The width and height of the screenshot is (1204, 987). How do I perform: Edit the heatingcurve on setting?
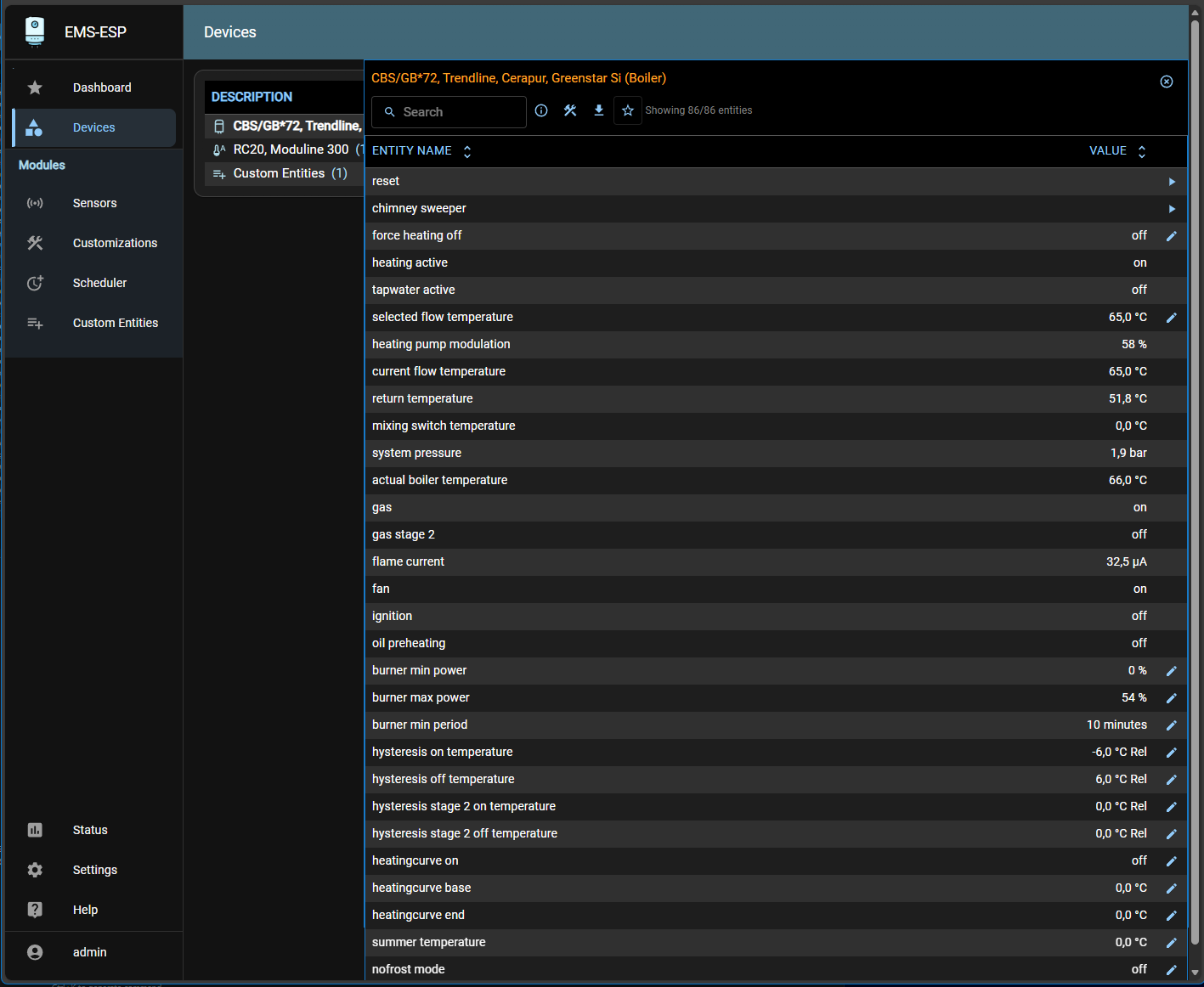click(x=1172, y=860)
